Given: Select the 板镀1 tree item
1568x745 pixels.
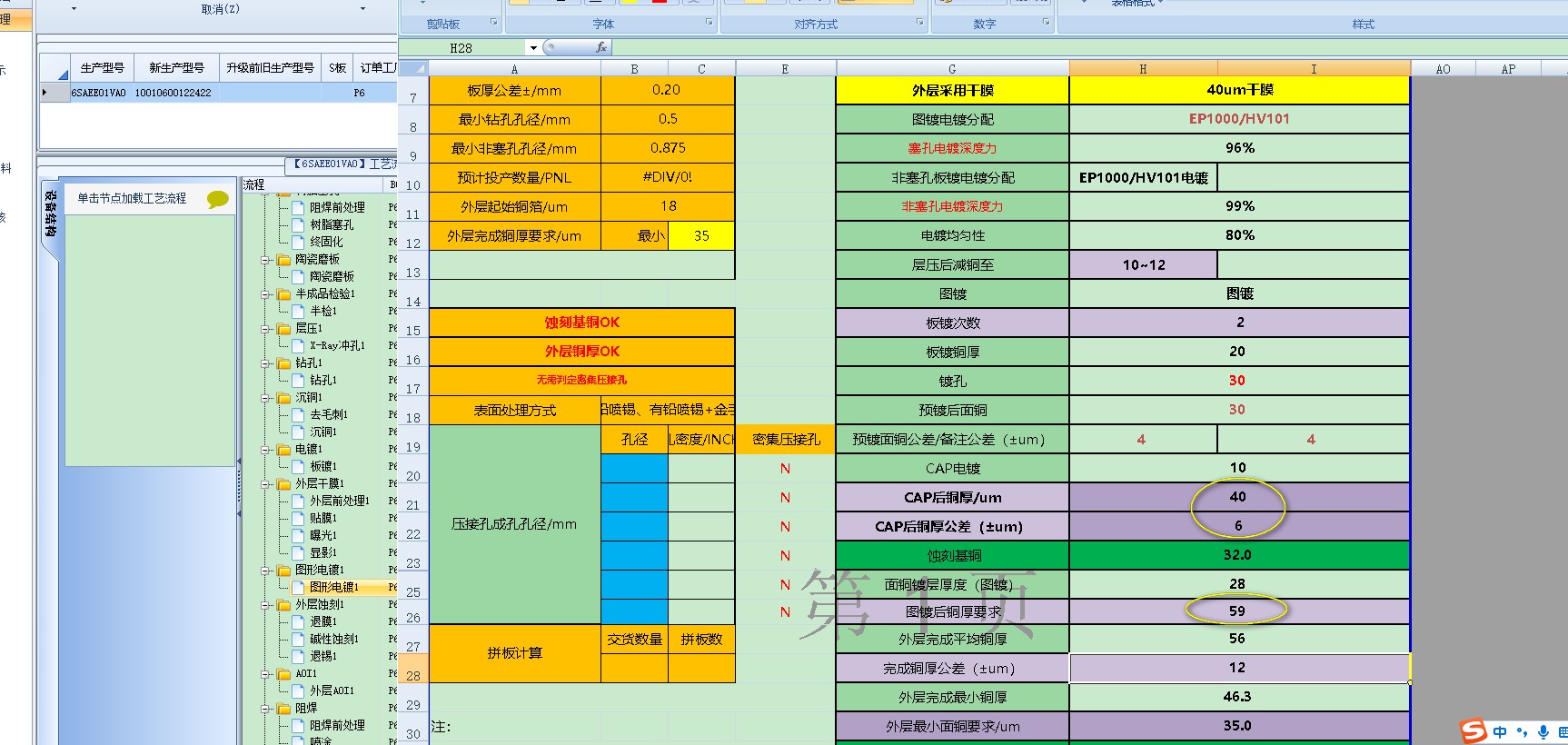Looking at the screenshot, I should coord(323,466).
